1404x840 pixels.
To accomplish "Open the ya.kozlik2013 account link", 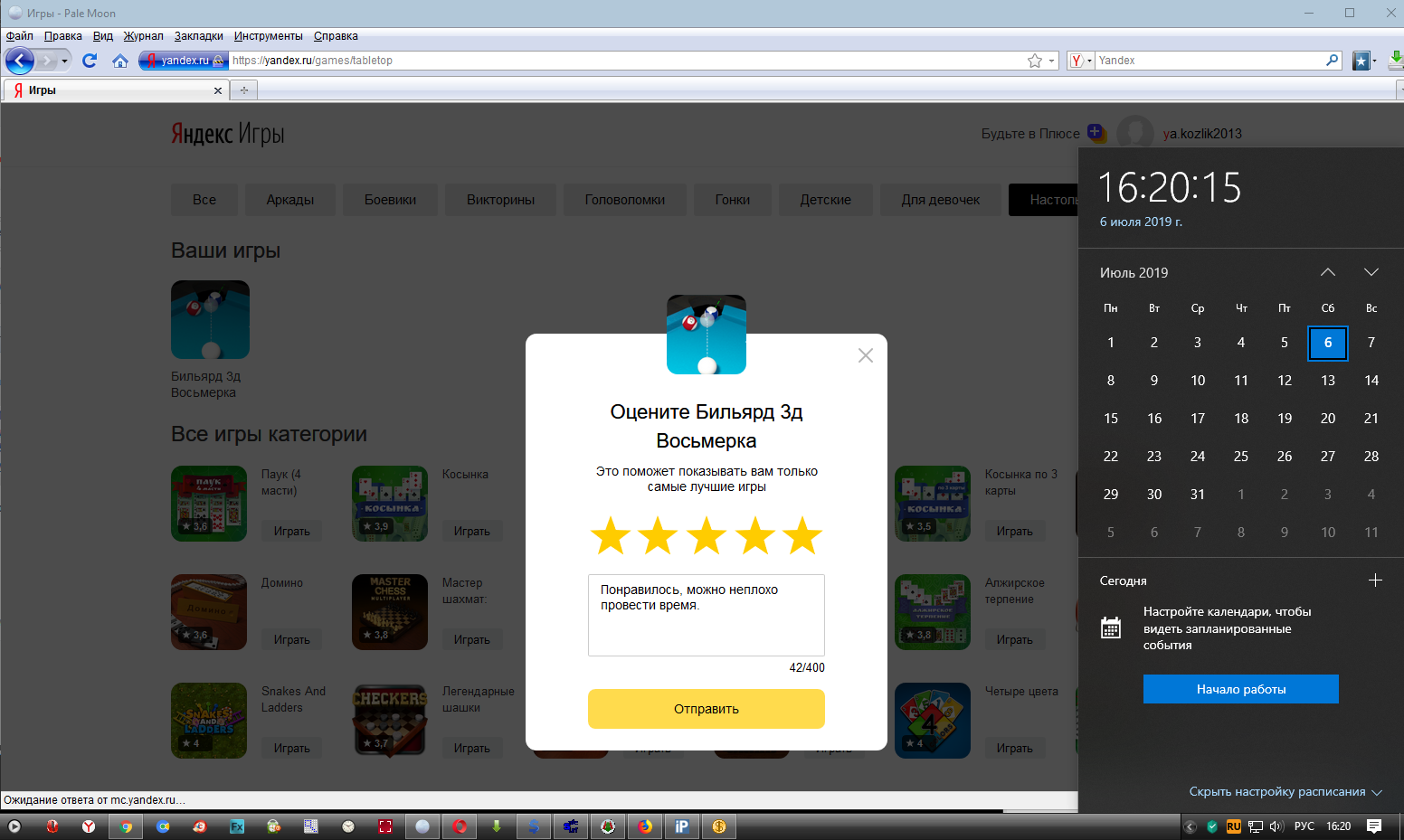I will coord(1202,134).
